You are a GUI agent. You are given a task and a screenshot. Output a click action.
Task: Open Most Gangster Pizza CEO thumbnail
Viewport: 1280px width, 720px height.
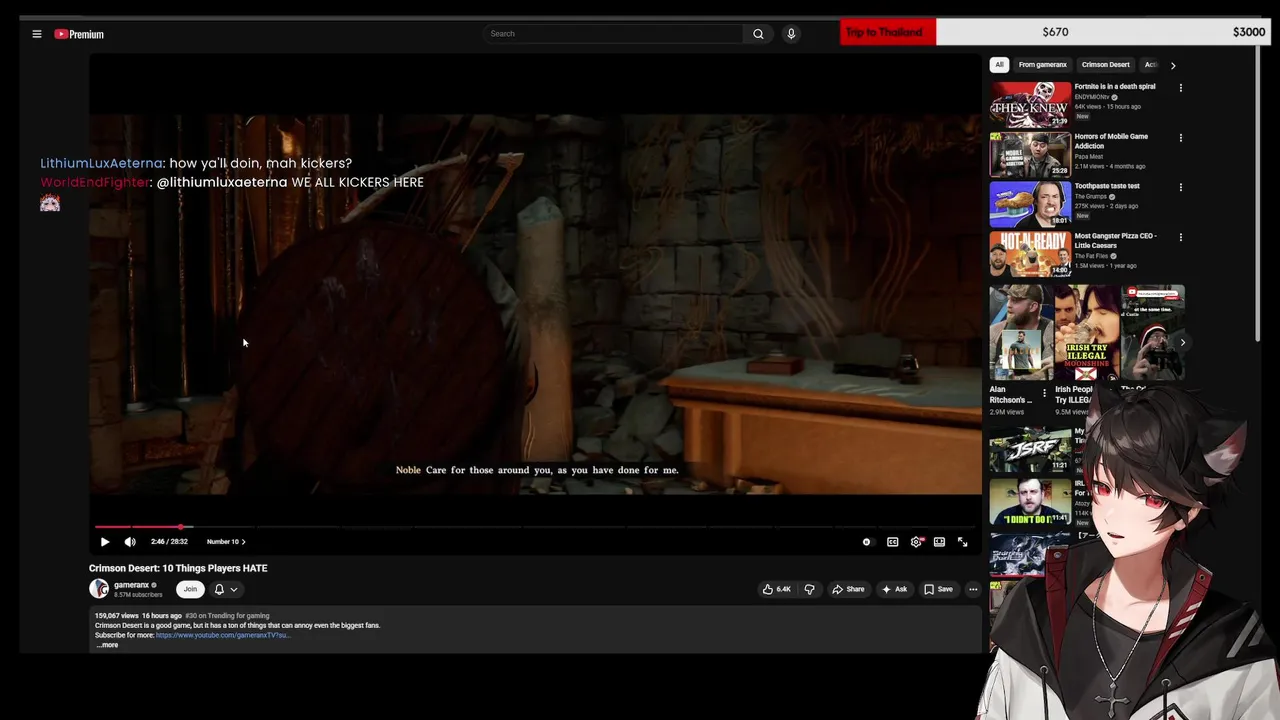(1030, 253)
